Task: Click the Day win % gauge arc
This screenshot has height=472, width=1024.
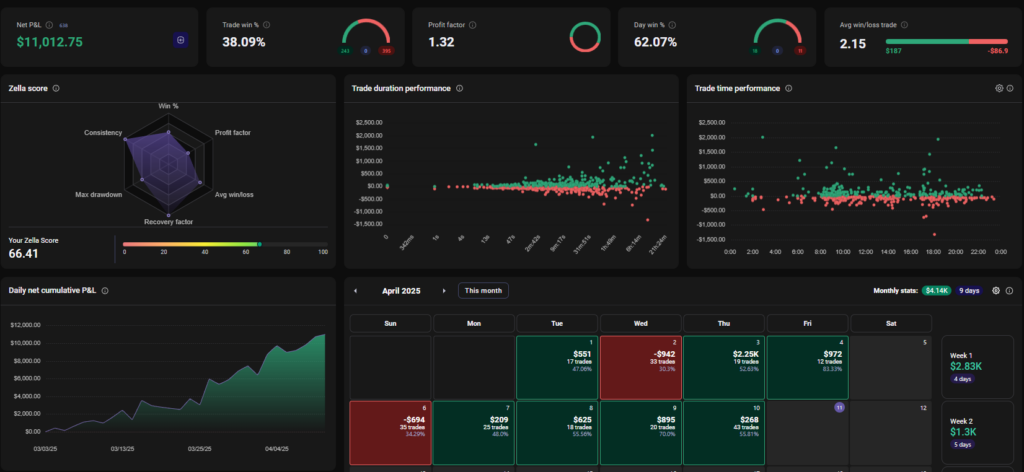Action: [778, 31]
